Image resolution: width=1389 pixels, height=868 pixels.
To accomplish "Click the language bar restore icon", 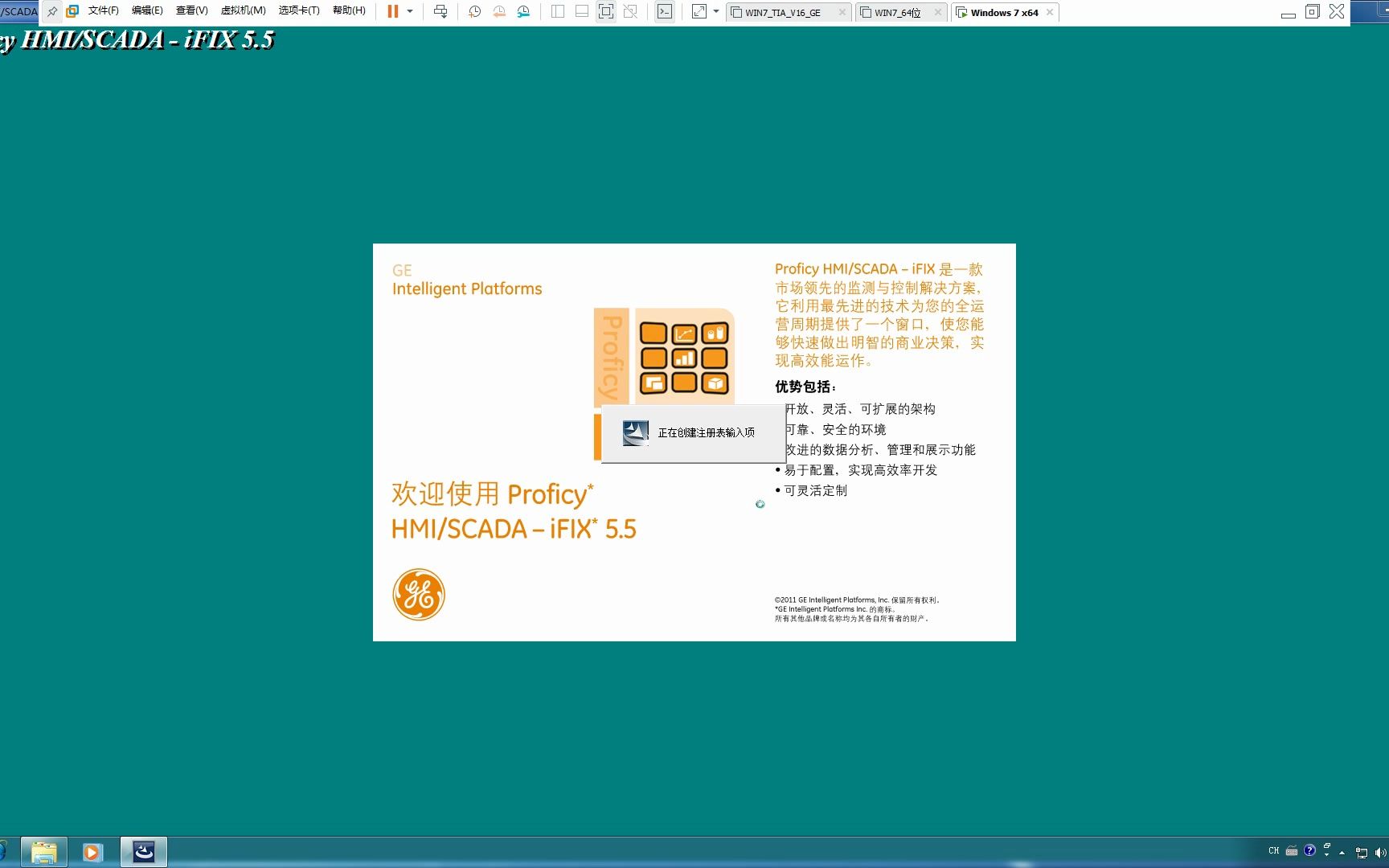I will pos(1326,845).
